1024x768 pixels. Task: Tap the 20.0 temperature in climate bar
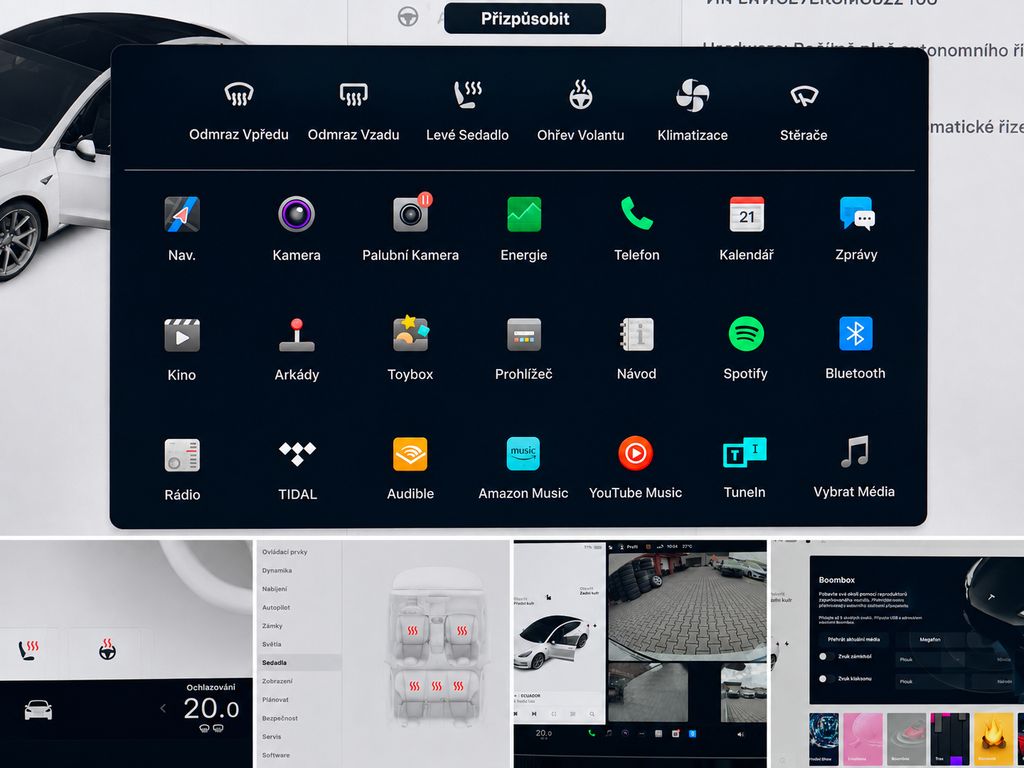pos(211,709)
